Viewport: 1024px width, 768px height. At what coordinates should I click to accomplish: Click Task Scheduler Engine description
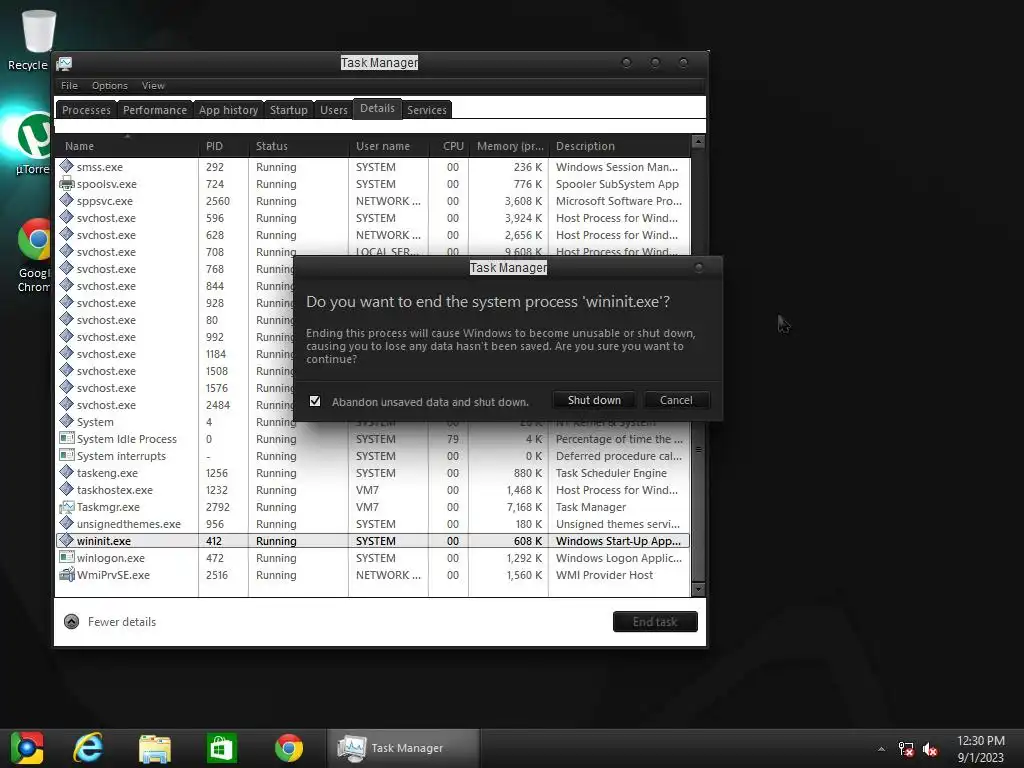[x=611, y=473]
